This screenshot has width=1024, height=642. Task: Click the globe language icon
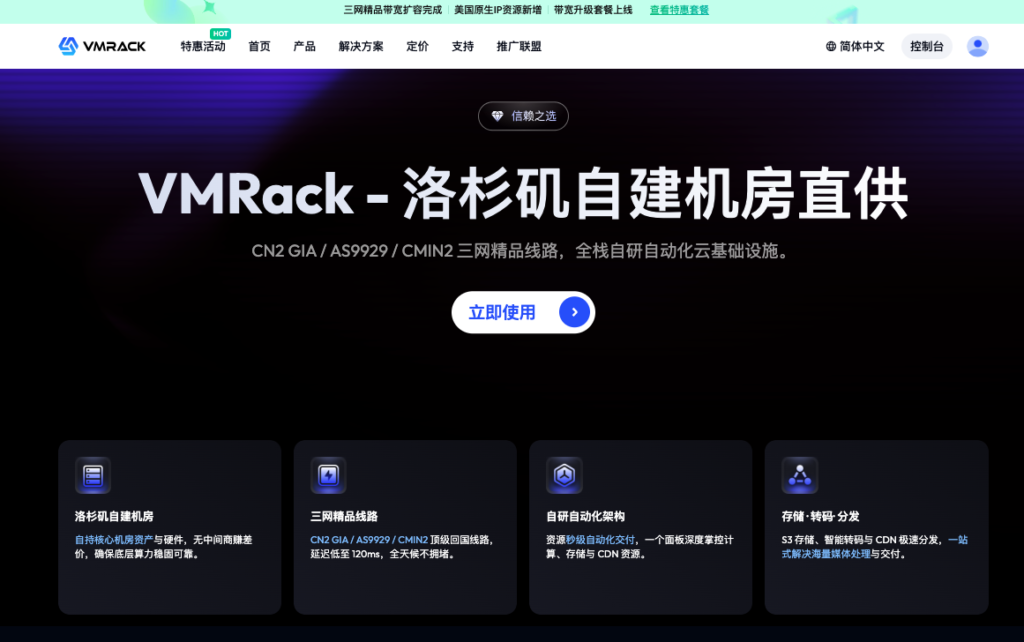(x=831, y=46)
